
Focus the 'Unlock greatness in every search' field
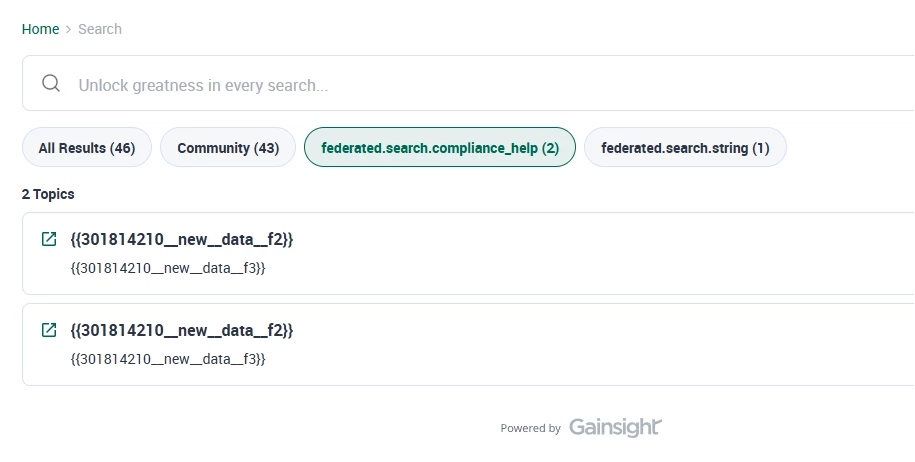468,83
